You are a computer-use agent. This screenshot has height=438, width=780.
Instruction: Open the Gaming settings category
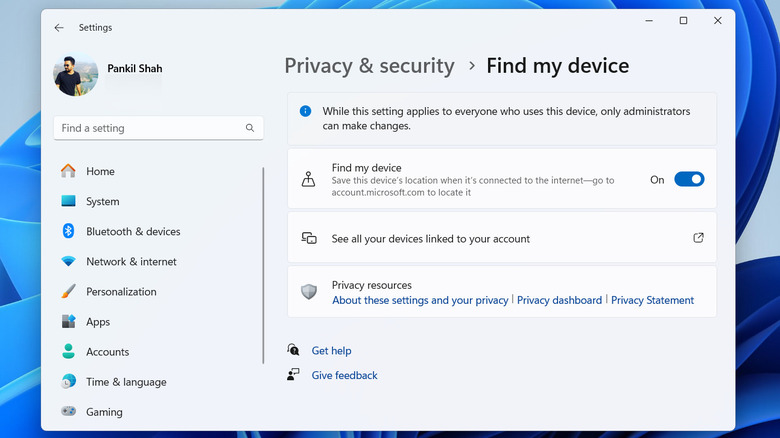pyautogui.click(x=104, y=412)
